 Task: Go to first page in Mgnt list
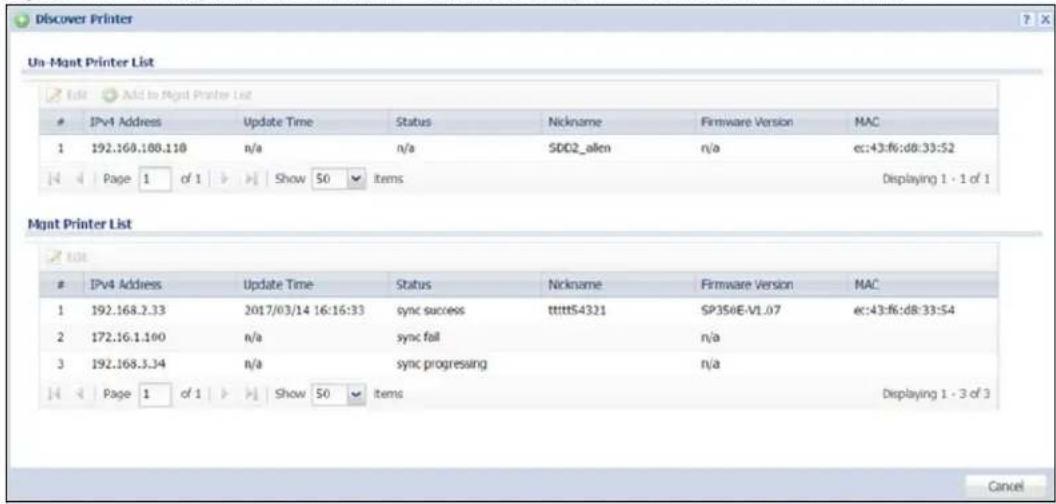(x=55, y=392)
